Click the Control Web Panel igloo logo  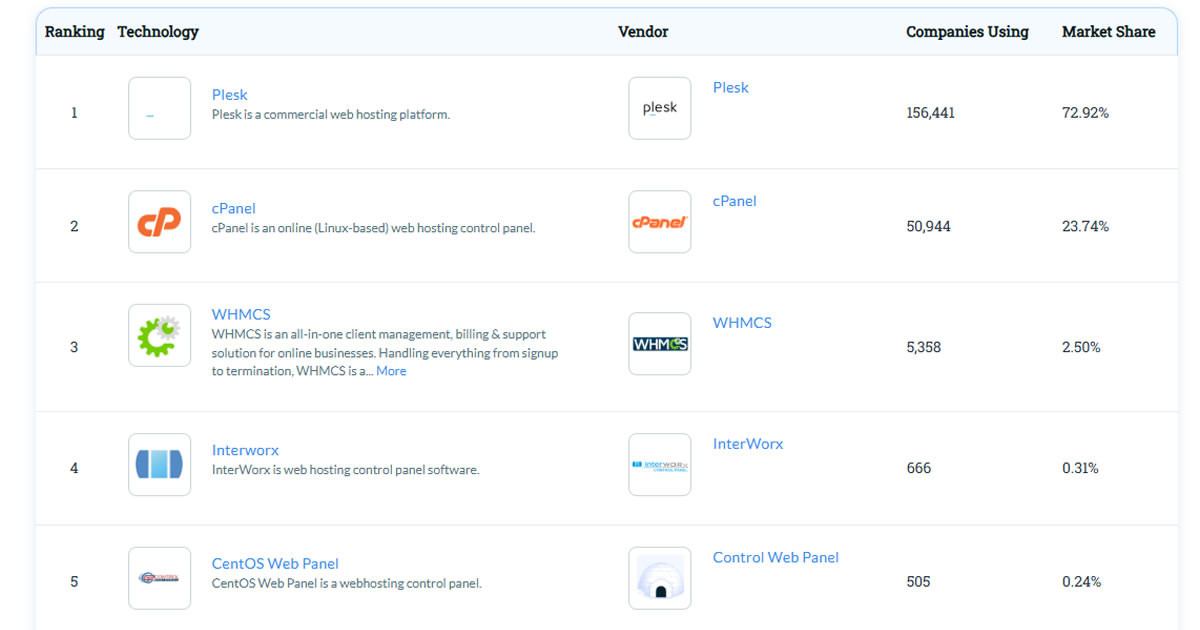pyautogui.click(x=659, y=578)
